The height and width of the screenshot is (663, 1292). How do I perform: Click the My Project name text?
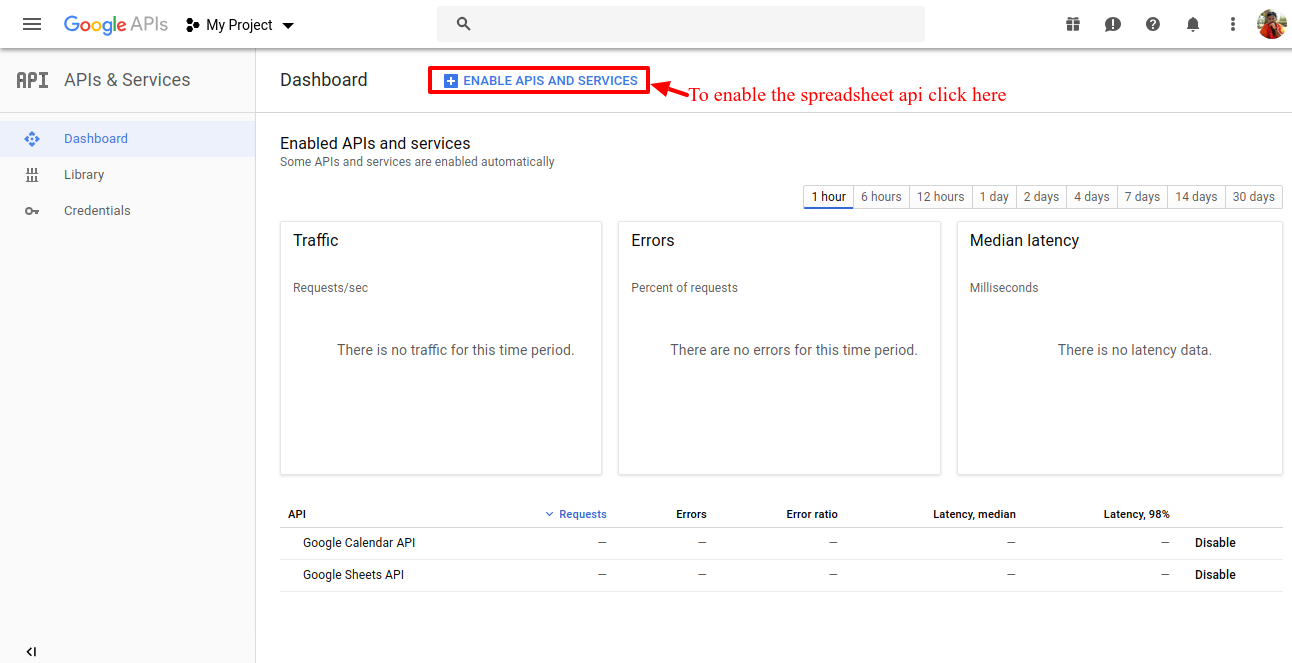(x=239, y=25)
